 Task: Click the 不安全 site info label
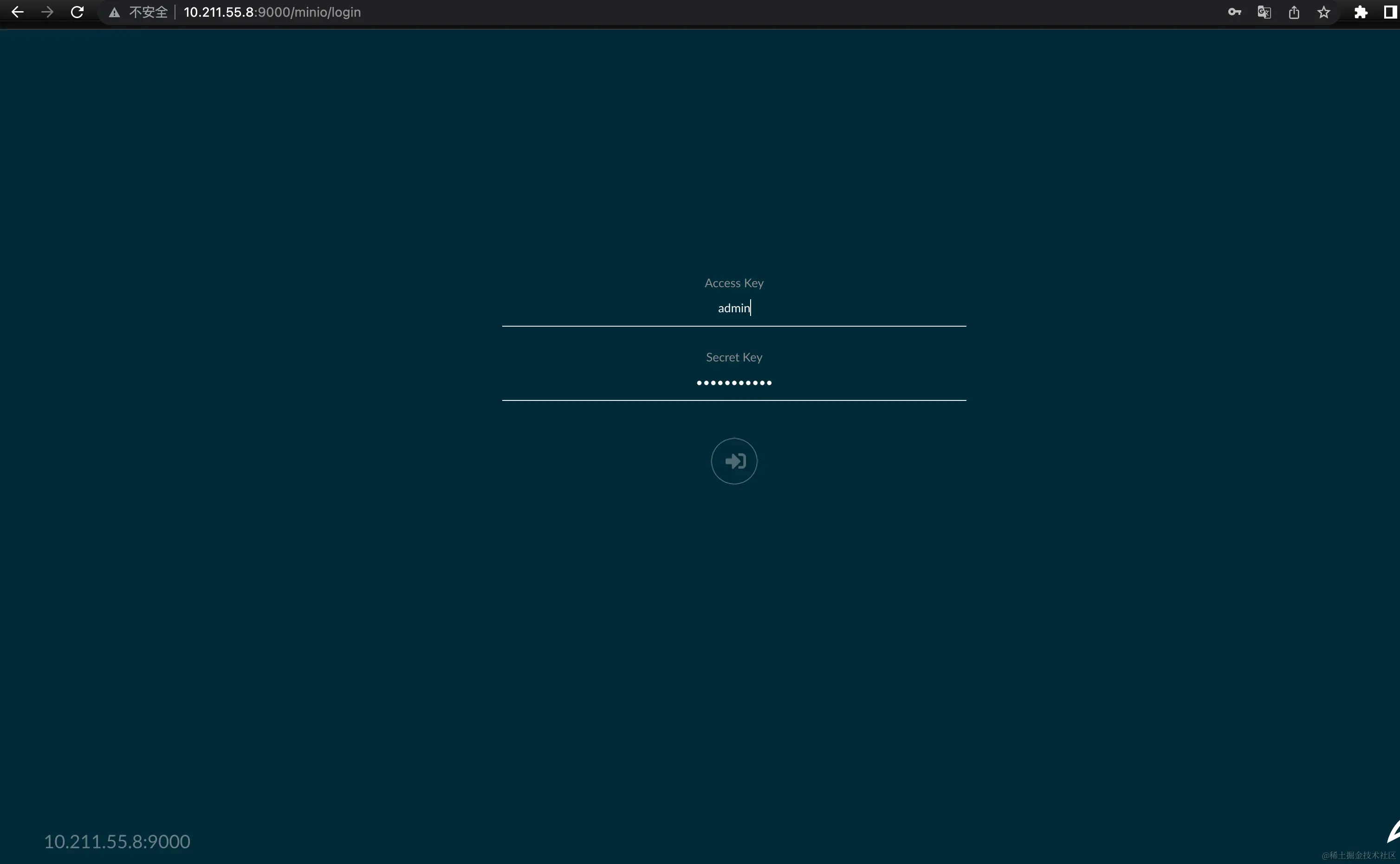(148, 12)
